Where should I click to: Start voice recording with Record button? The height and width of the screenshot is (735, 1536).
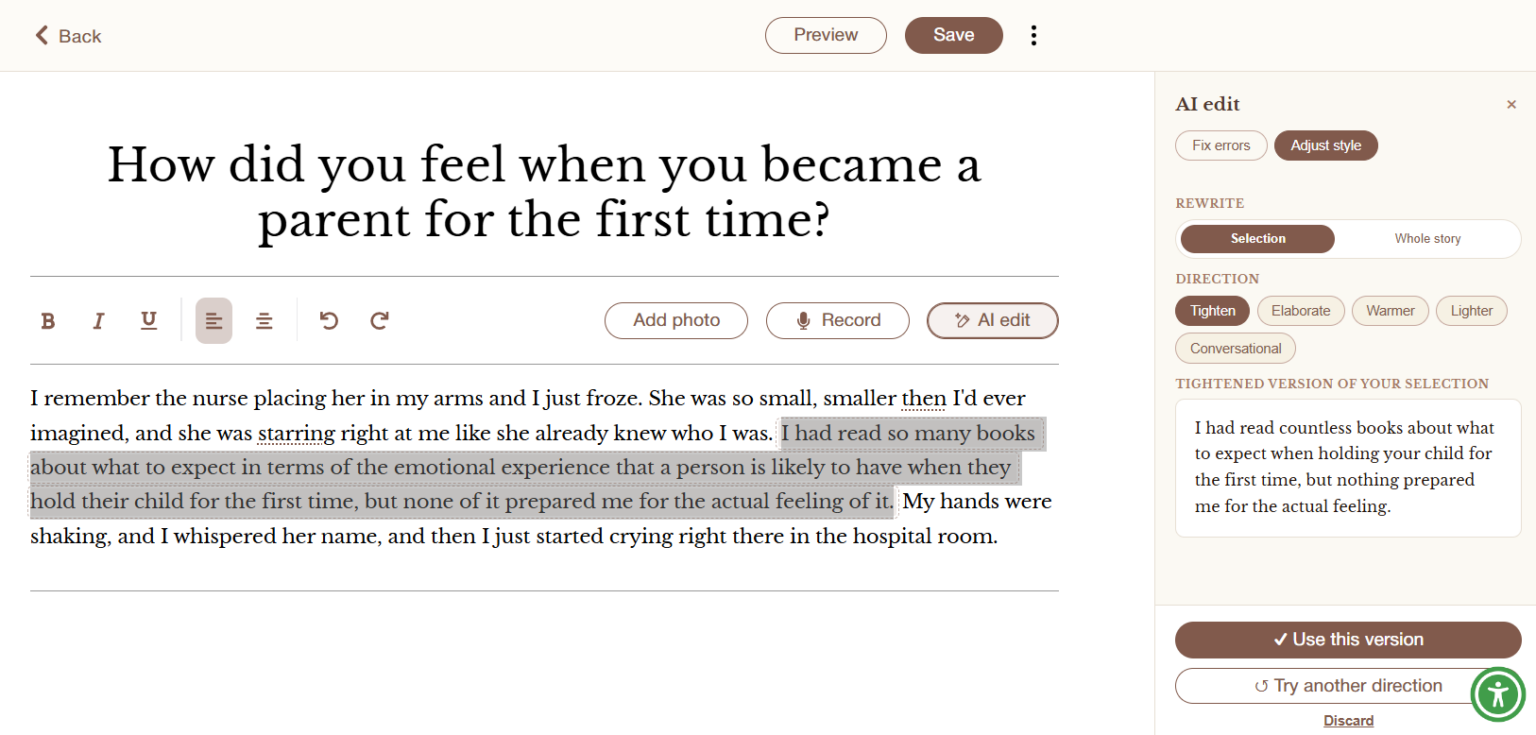click(x=837, y=321)
